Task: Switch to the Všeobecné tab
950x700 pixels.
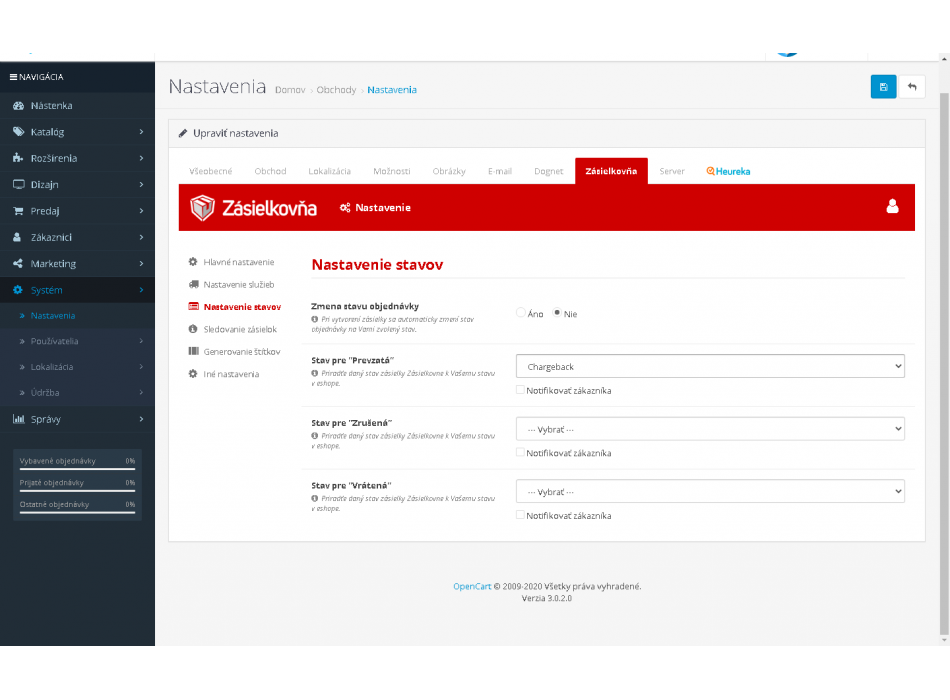Action: (x=210, y=172)
